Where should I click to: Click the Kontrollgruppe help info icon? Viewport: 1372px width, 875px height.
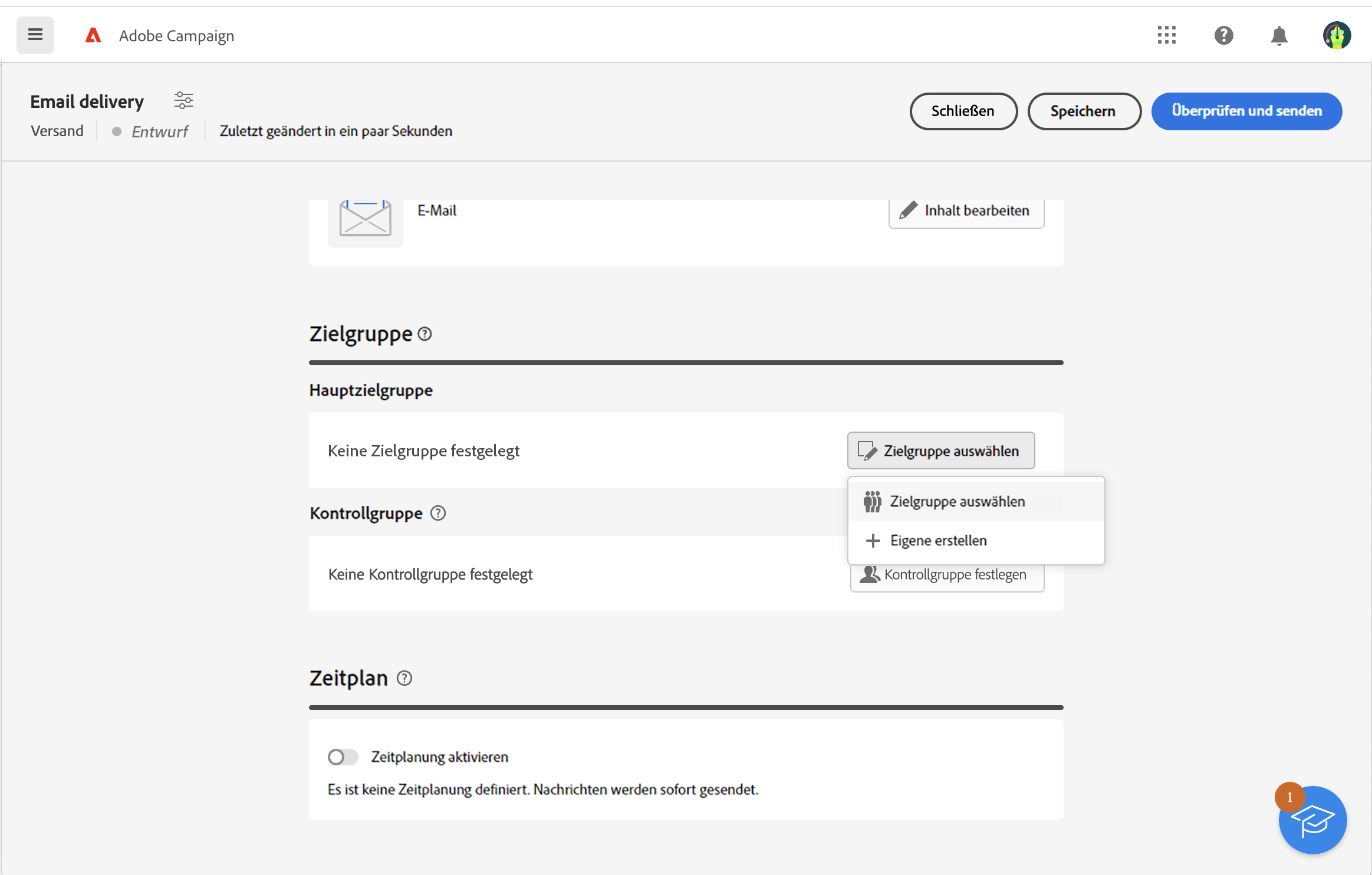[x=438, y=513]
